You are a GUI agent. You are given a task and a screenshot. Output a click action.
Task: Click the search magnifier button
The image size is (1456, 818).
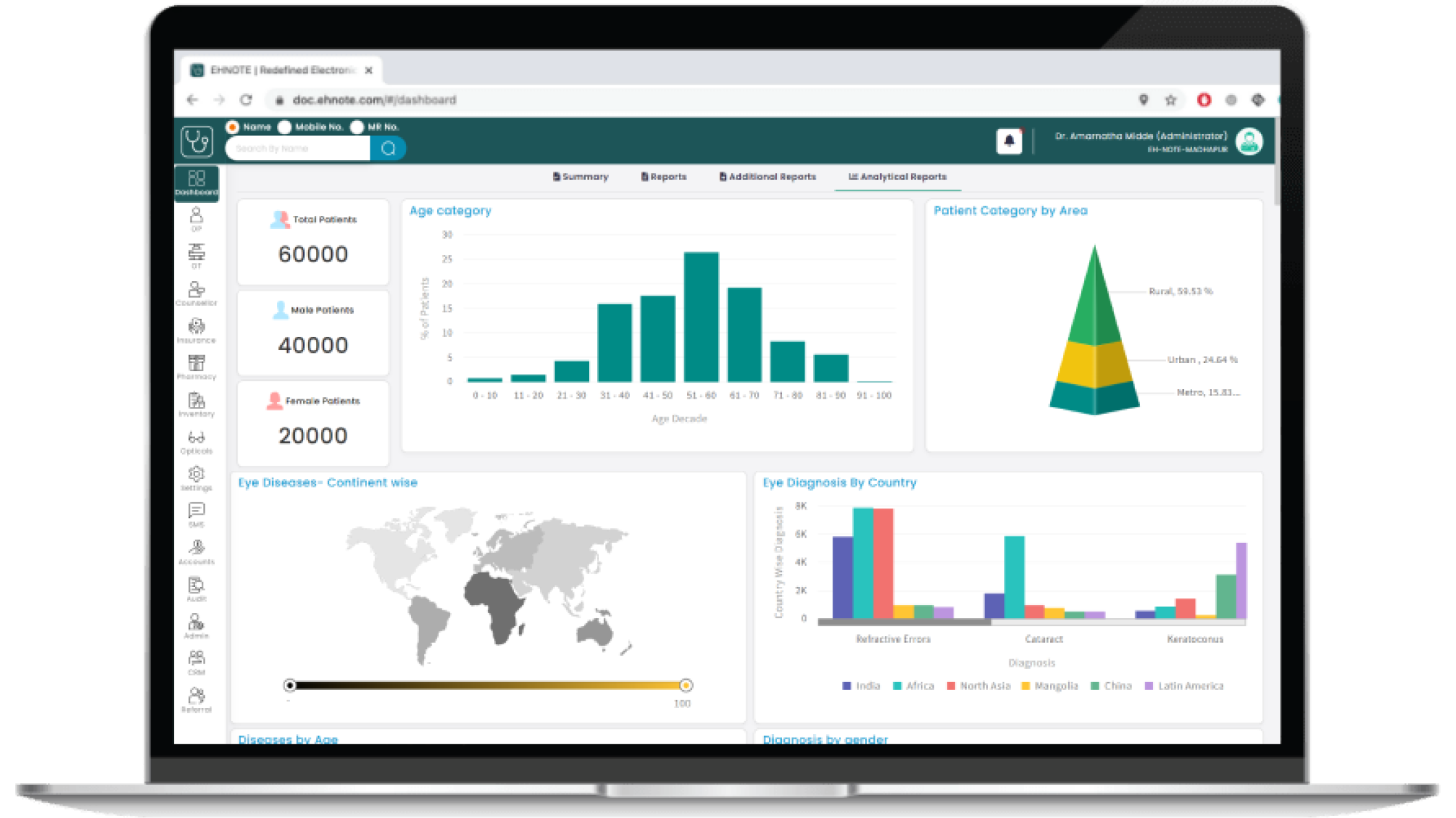pos(388,148)
